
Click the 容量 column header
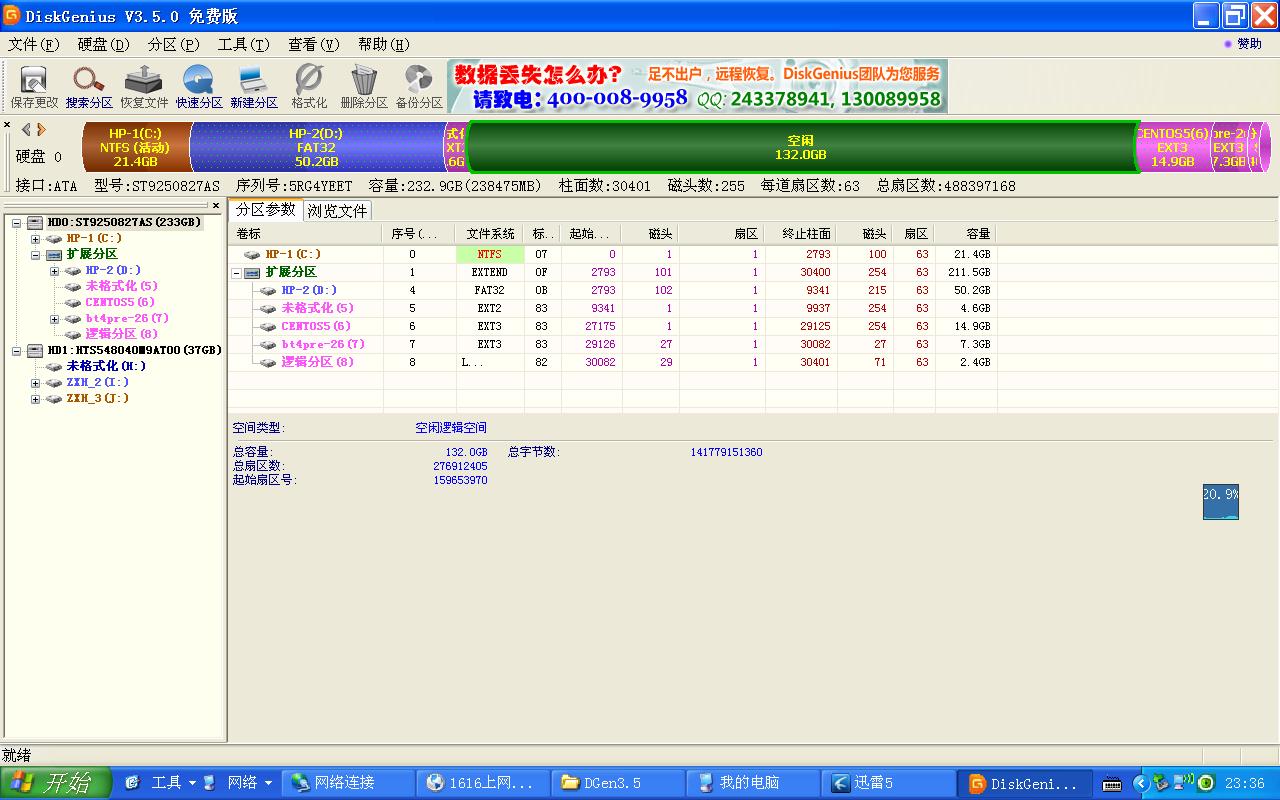tap(967, 233)
